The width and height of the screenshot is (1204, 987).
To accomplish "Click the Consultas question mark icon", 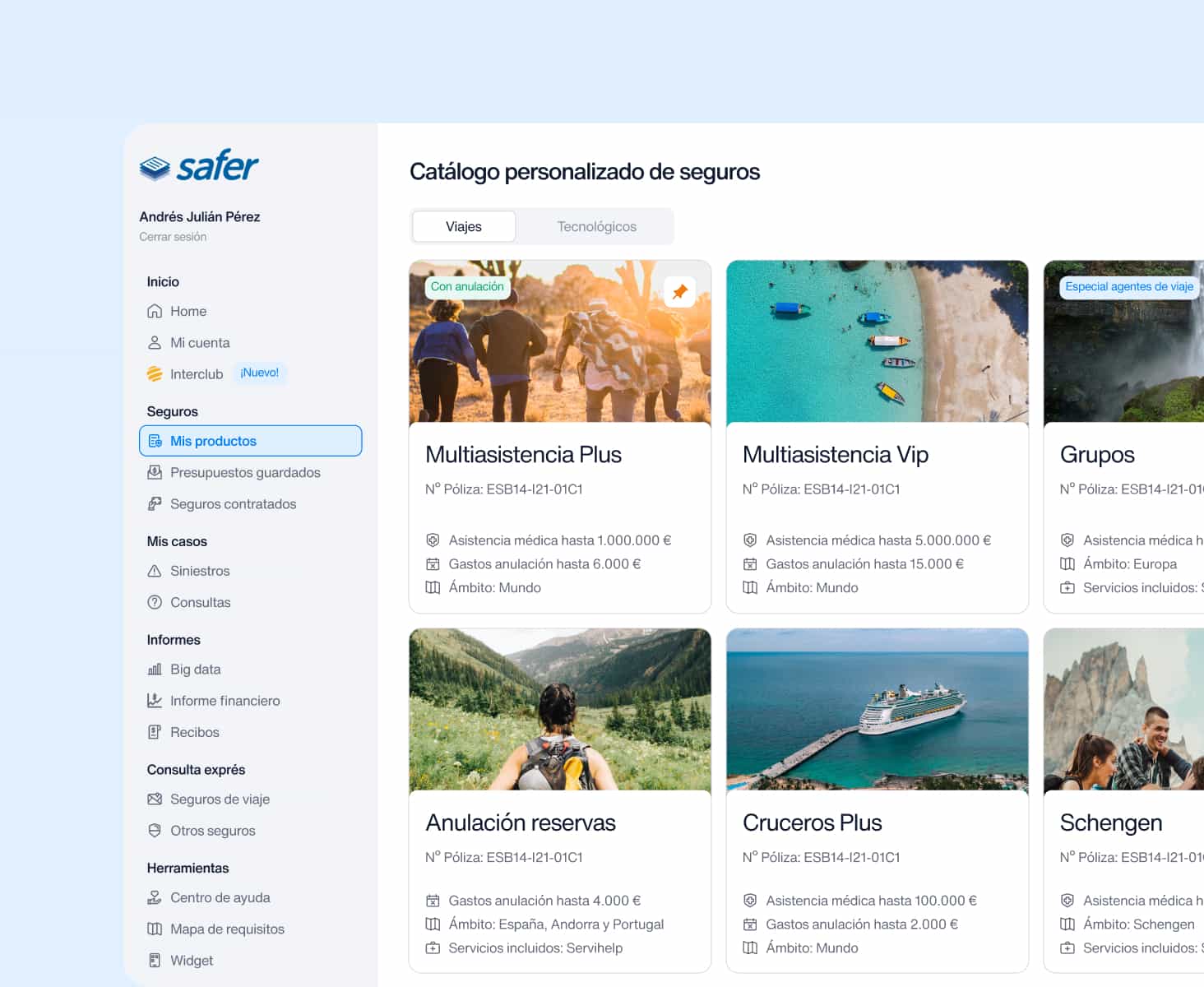I will (x=155, y=602).
